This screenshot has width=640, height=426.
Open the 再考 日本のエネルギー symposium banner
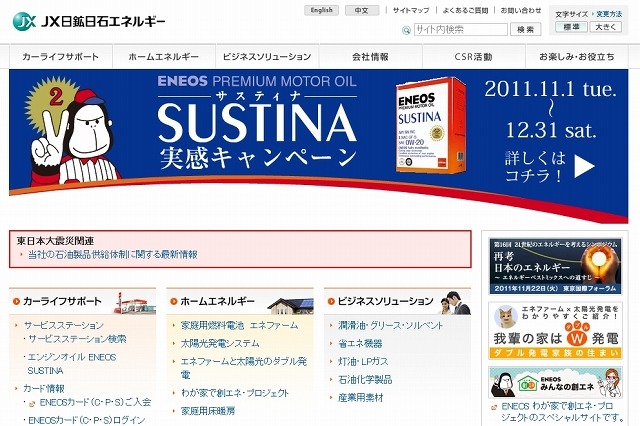[555, 266]
